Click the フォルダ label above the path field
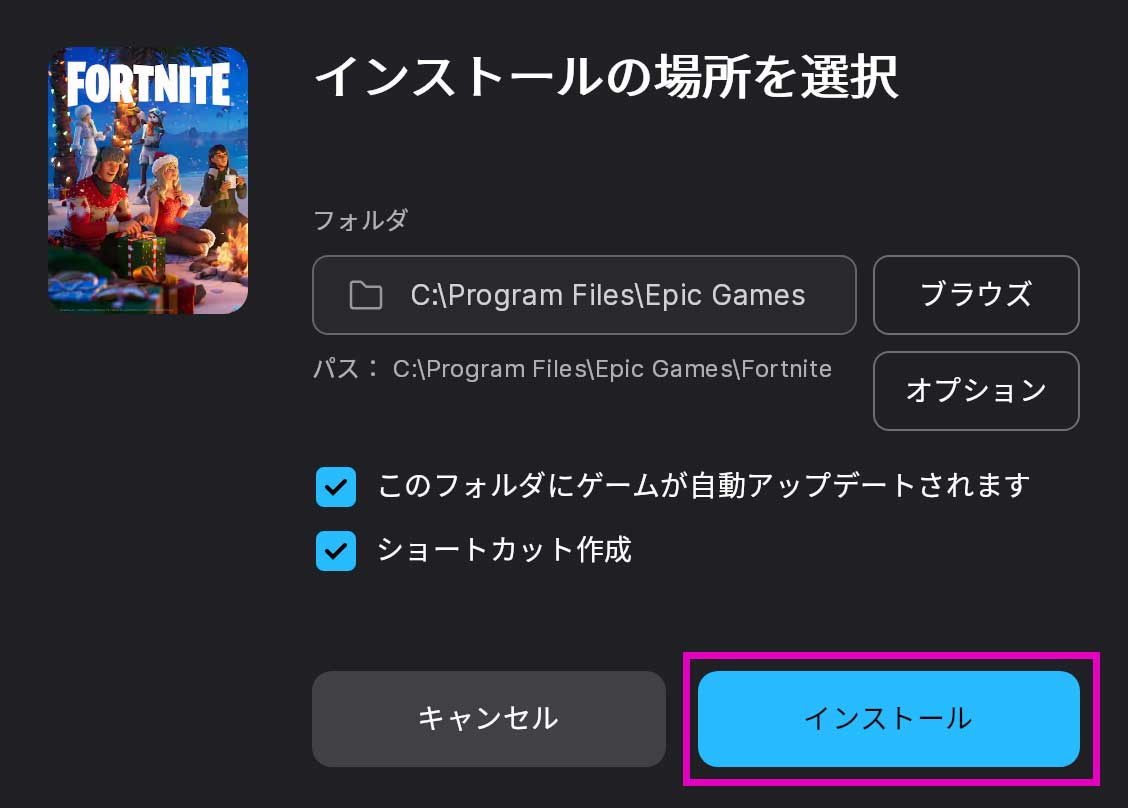The image size is (1128, 808). tap(360, 220)
